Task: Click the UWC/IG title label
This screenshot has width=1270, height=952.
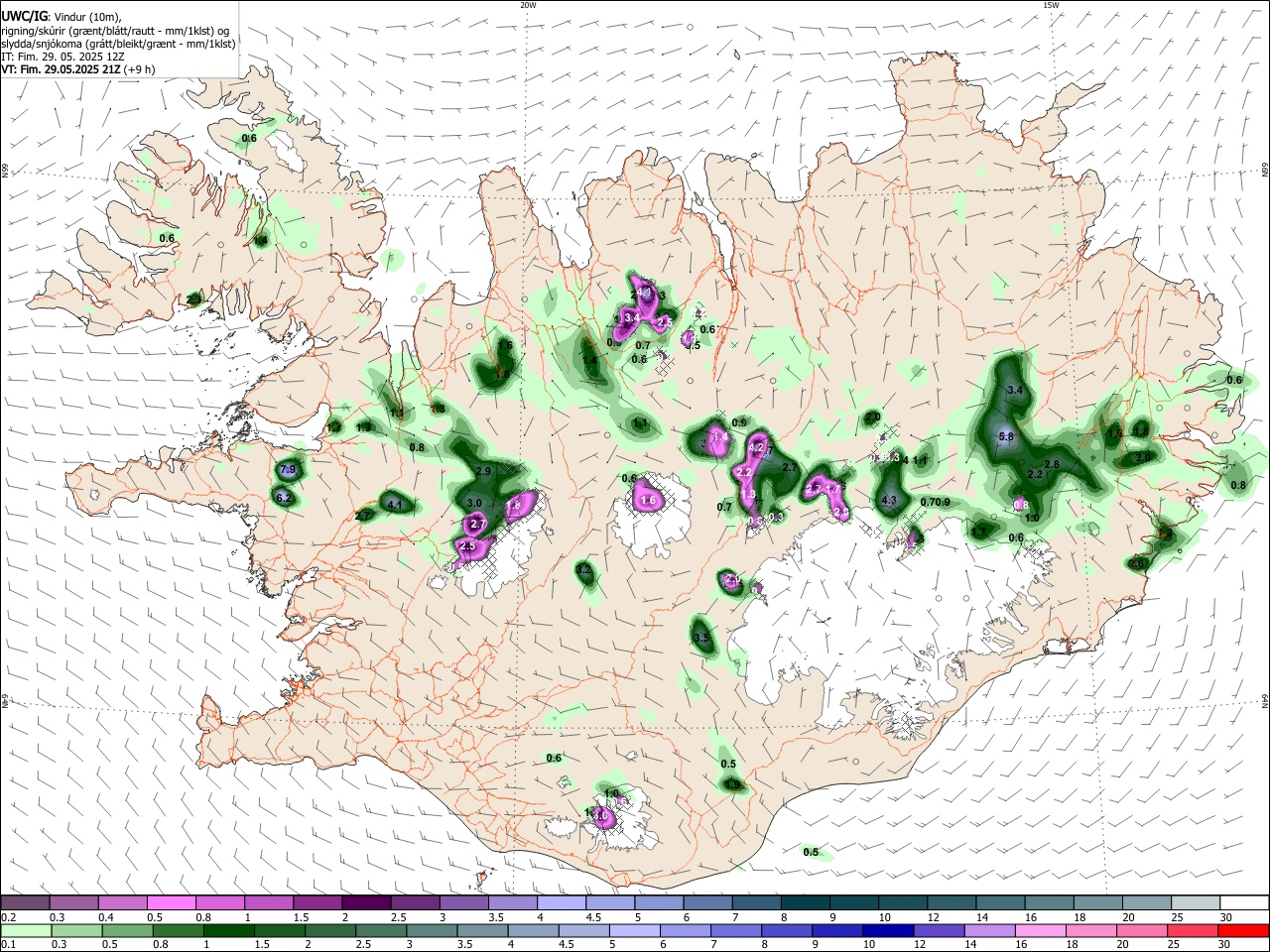Action: tap(24, 17)
